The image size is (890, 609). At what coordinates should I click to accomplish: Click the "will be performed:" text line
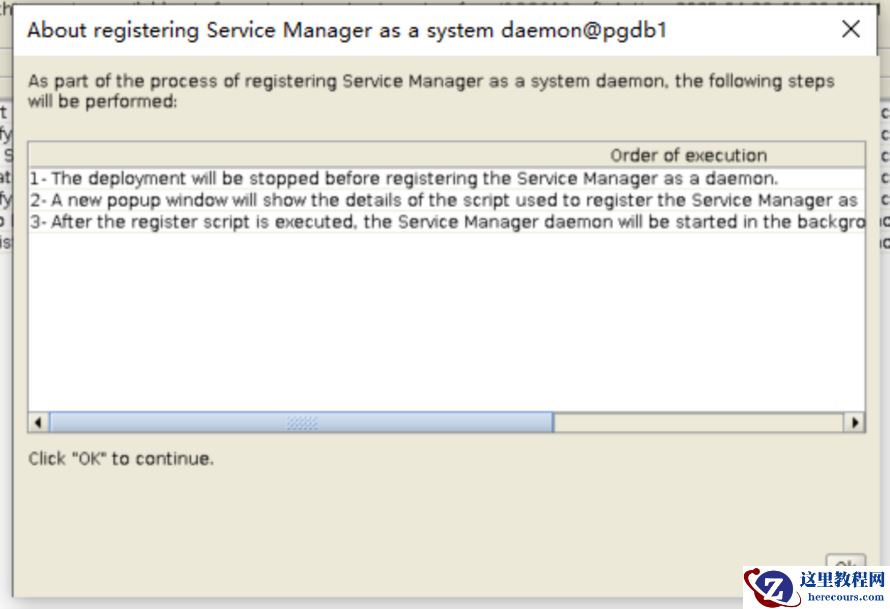(103, 101)
